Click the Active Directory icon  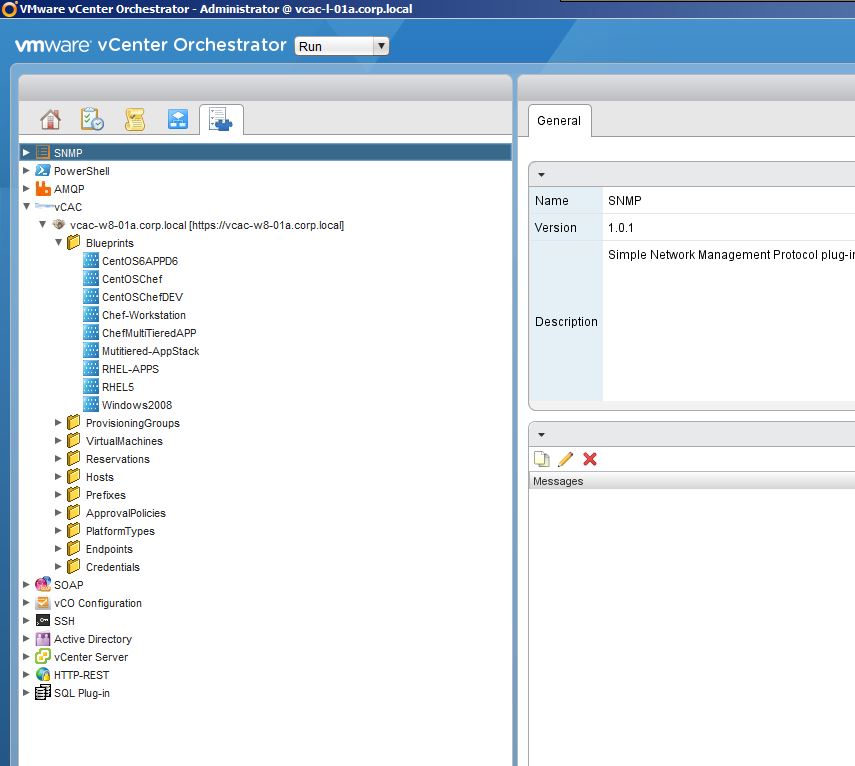point(43,638)
